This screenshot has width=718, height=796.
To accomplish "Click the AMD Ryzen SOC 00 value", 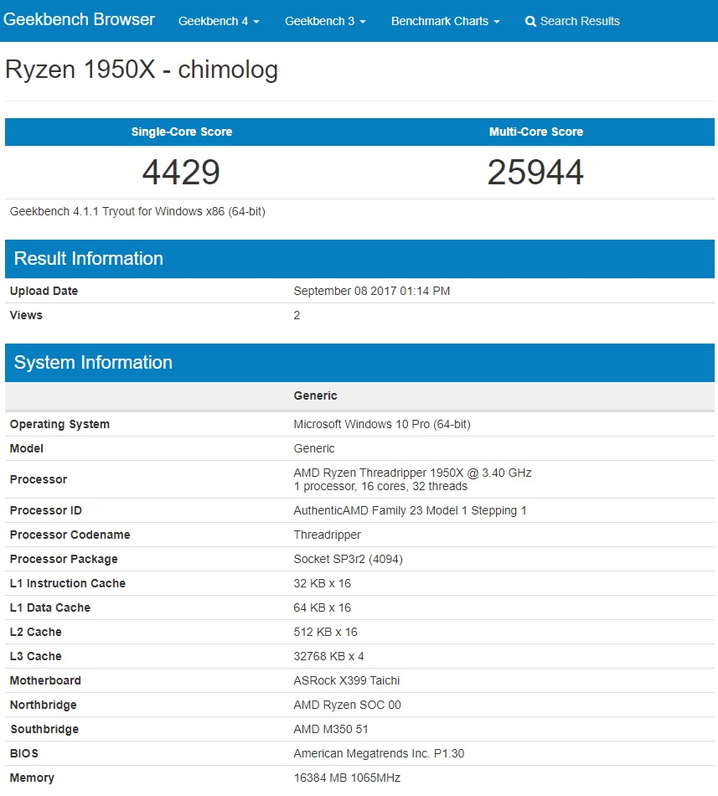I will coord(347,705).
